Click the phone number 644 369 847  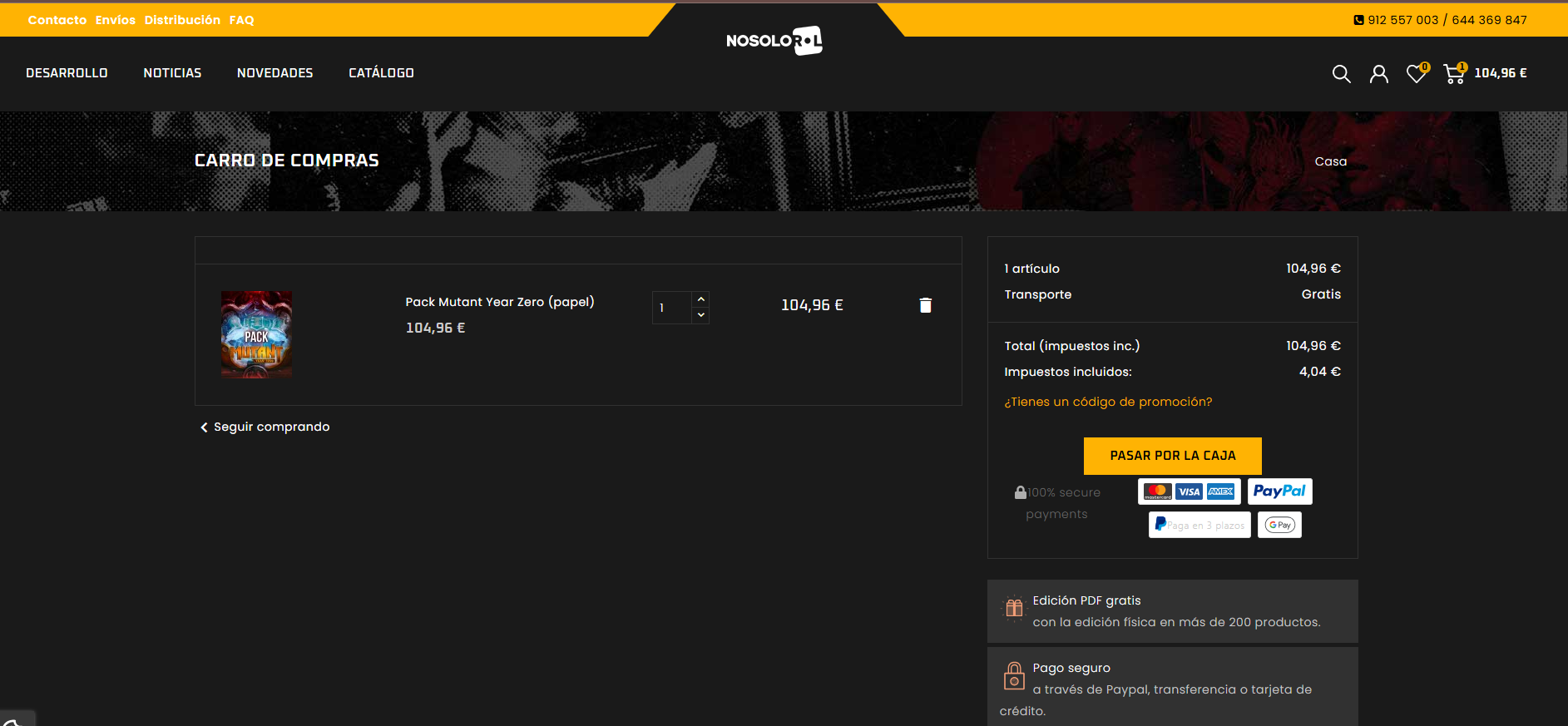tap(1489, 20)
